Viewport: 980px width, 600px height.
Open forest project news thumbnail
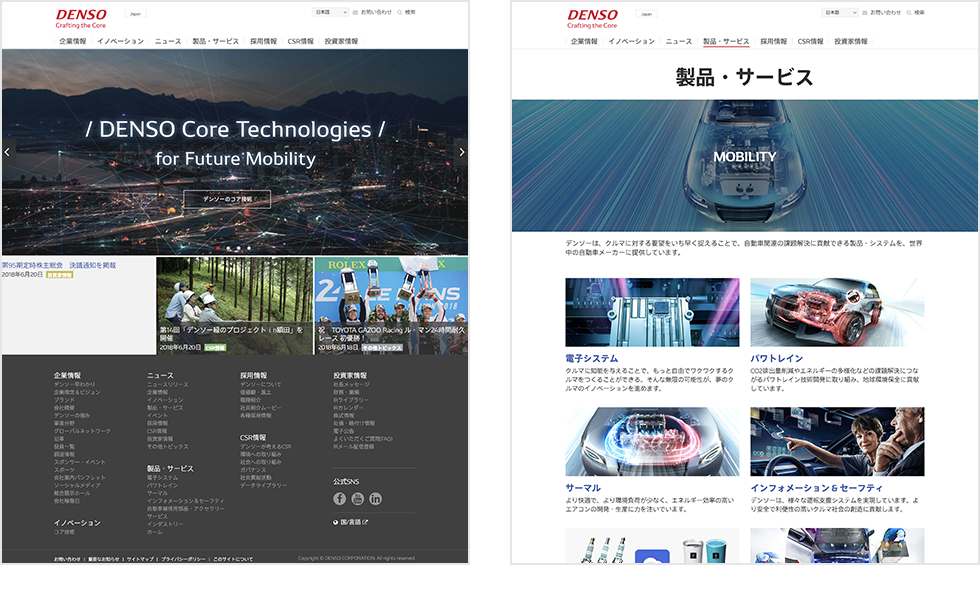234,306
